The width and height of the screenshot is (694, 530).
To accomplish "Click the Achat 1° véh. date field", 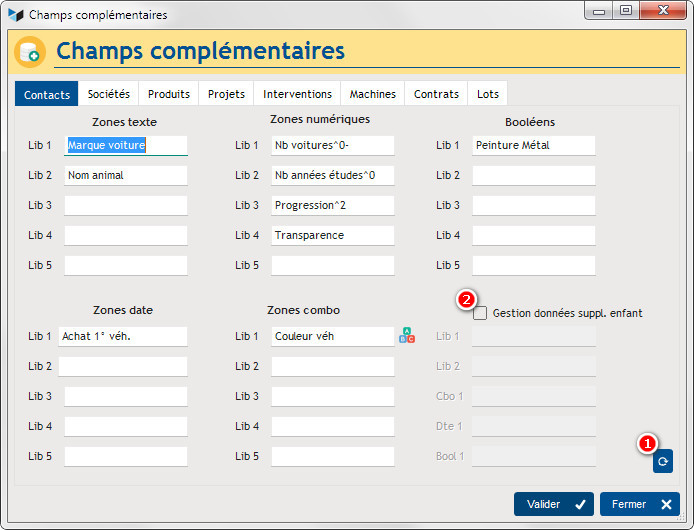I will click(123, 336).
